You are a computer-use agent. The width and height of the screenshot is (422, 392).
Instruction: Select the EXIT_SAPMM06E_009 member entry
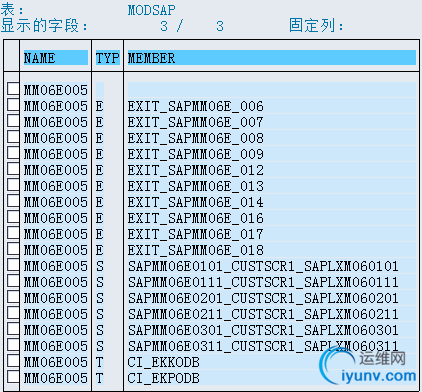coord(272,154)
